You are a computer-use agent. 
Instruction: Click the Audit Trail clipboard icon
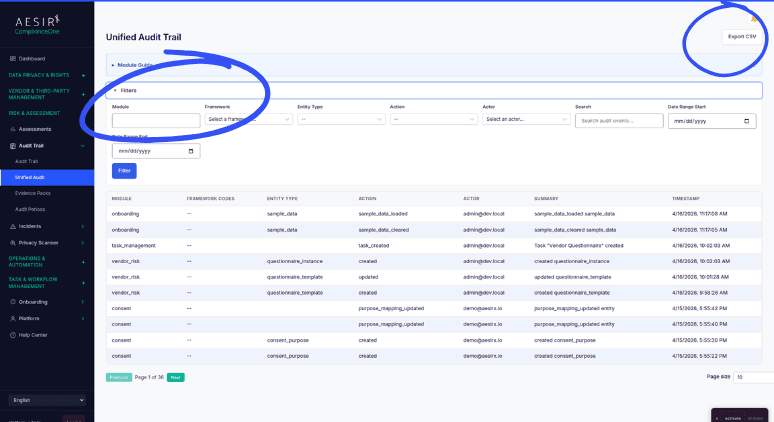13,146
